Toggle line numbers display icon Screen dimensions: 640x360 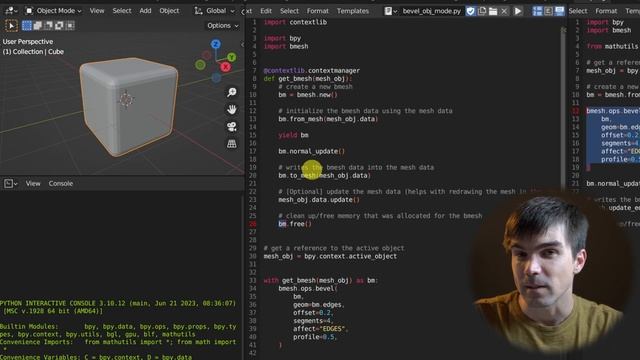coord(537,11)
